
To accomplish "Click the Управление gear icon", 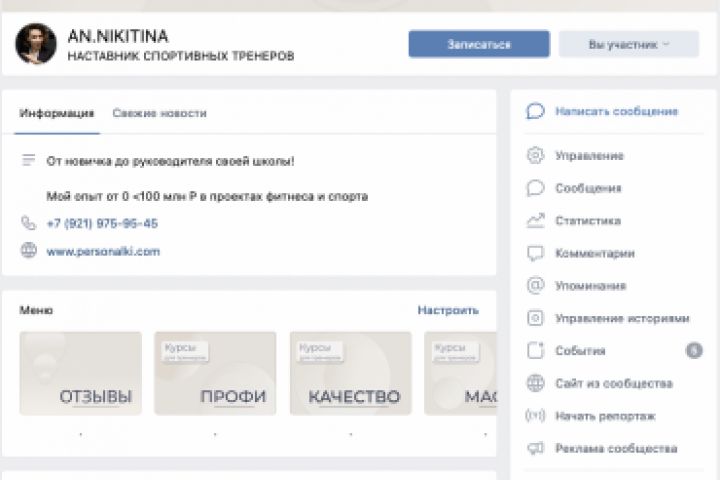I will [x=535, y=155].
